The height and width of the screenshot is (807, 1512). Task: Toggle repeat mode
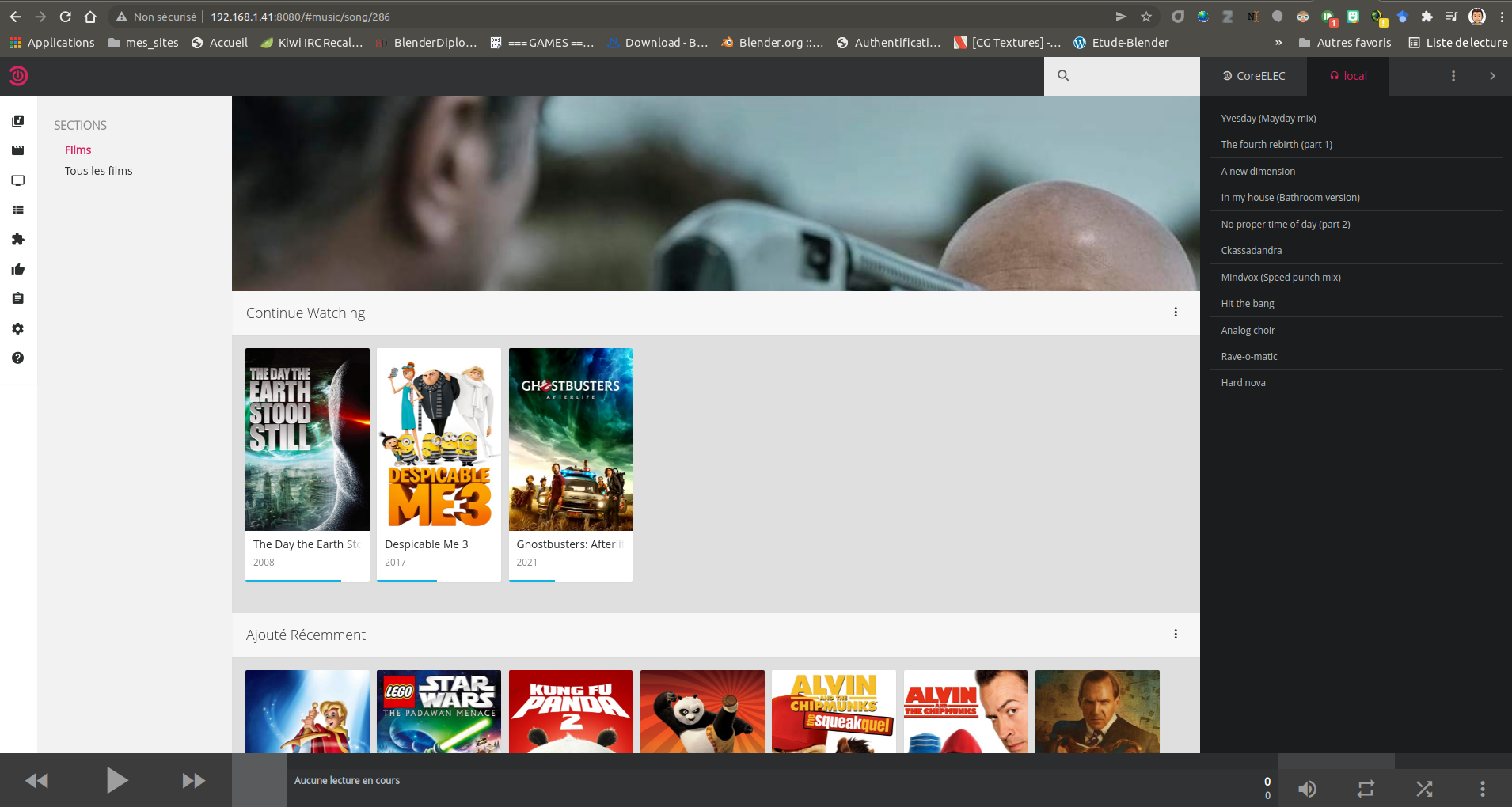point(1366,789)
